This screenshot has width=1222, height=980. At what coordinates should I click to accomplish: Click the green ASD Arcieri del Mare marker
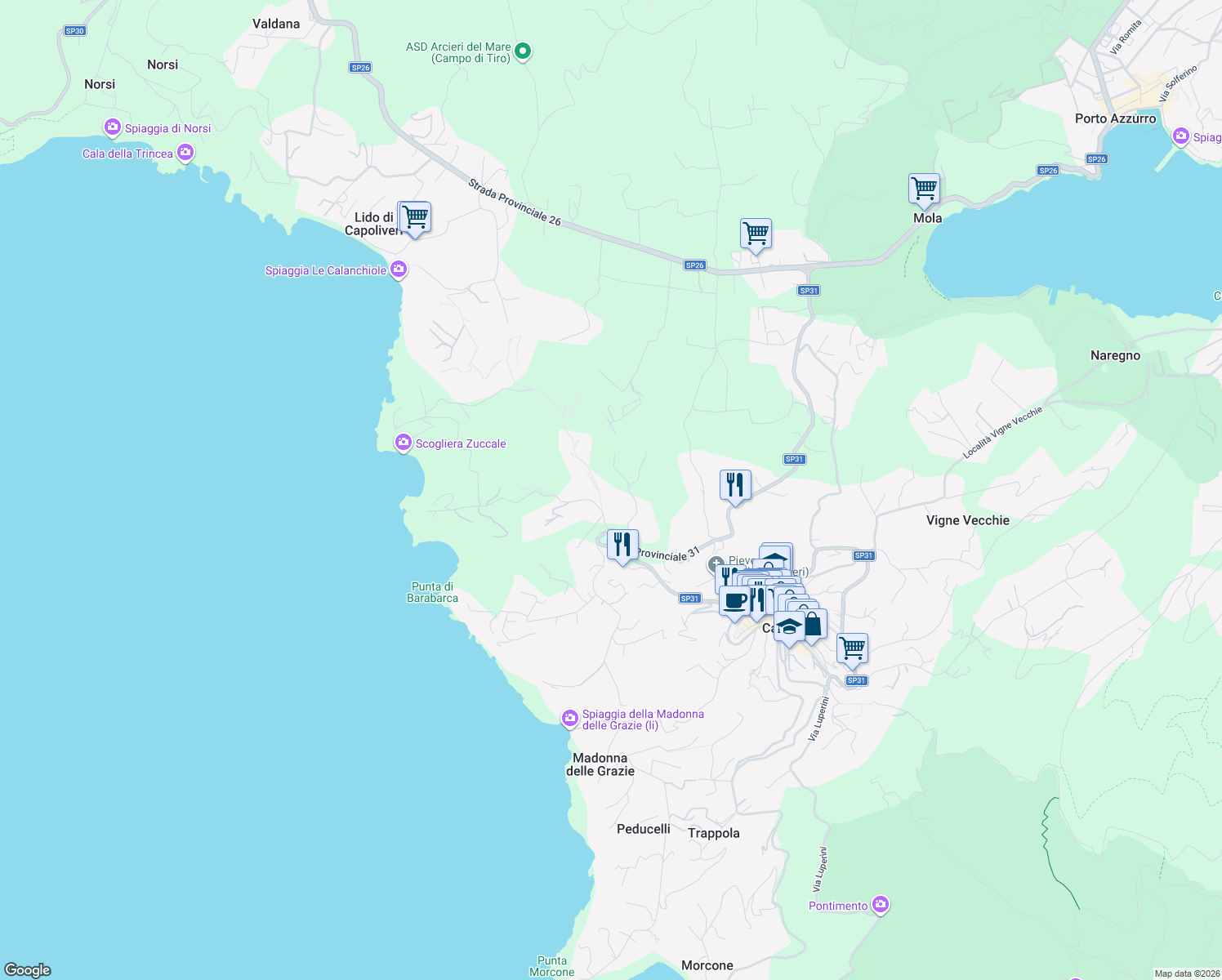(x=521, y=50)
